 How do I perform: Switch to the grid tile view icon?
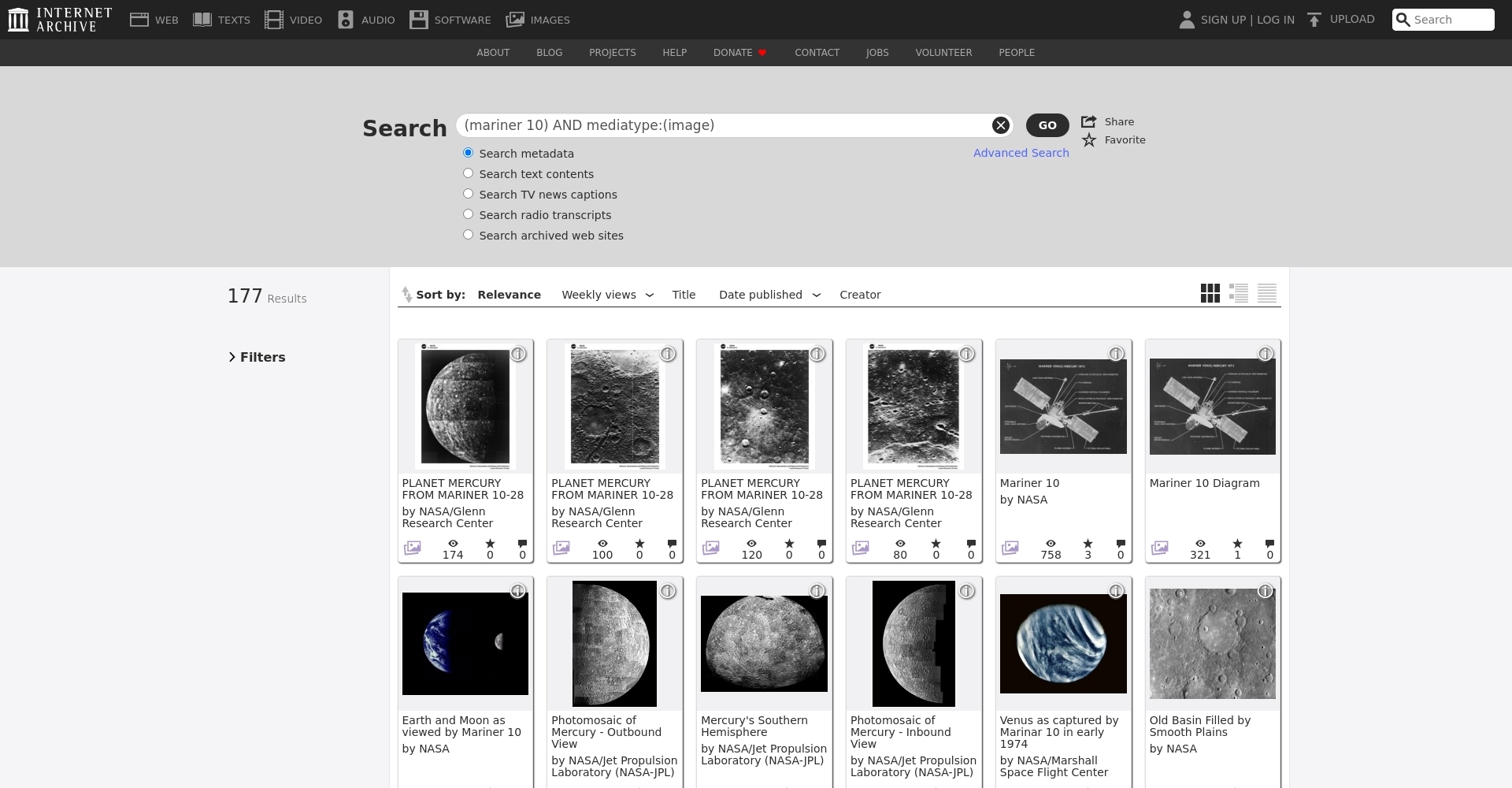pyautogui.click(x=1210, y=293)
